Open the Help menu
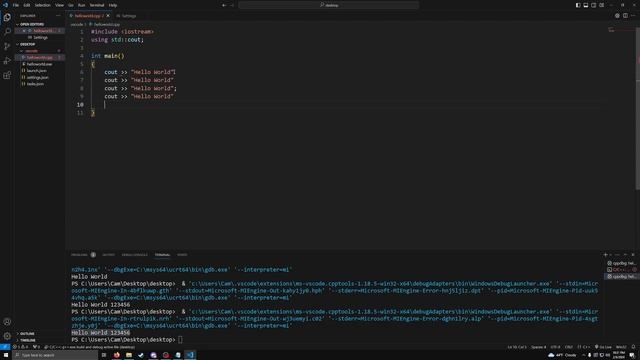This screenshot has width=640, height=360. [113, 5]
